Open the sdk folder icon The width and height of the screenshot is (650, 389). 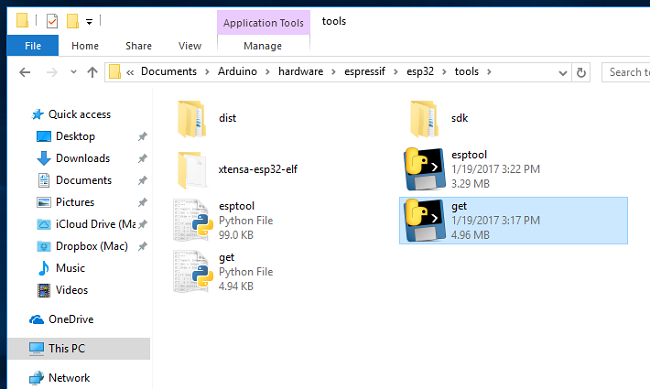coord(424,119)
